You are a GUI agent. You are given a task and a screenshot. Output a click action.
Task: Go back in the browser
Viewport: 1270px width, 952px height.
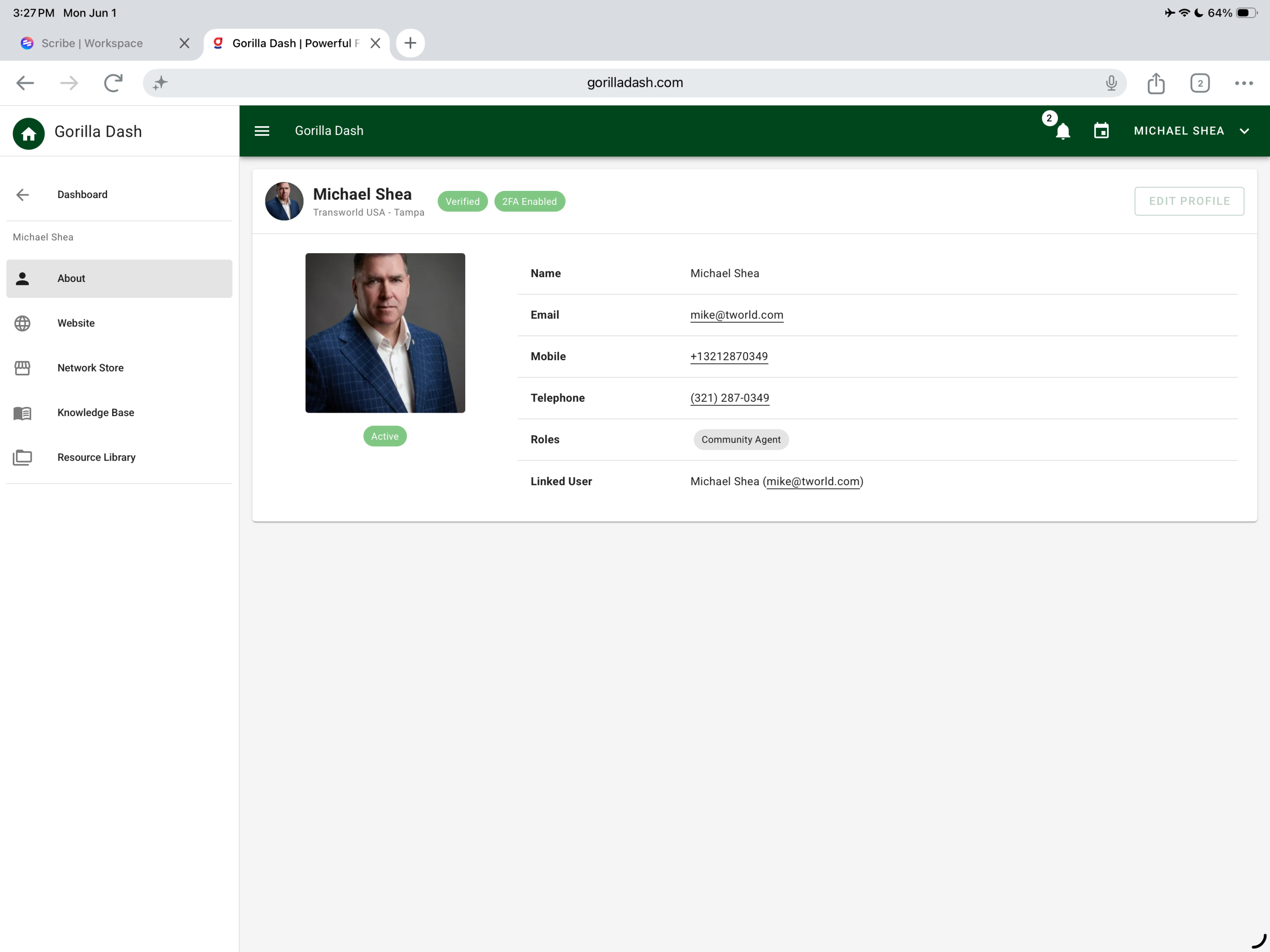coord(25,83)
